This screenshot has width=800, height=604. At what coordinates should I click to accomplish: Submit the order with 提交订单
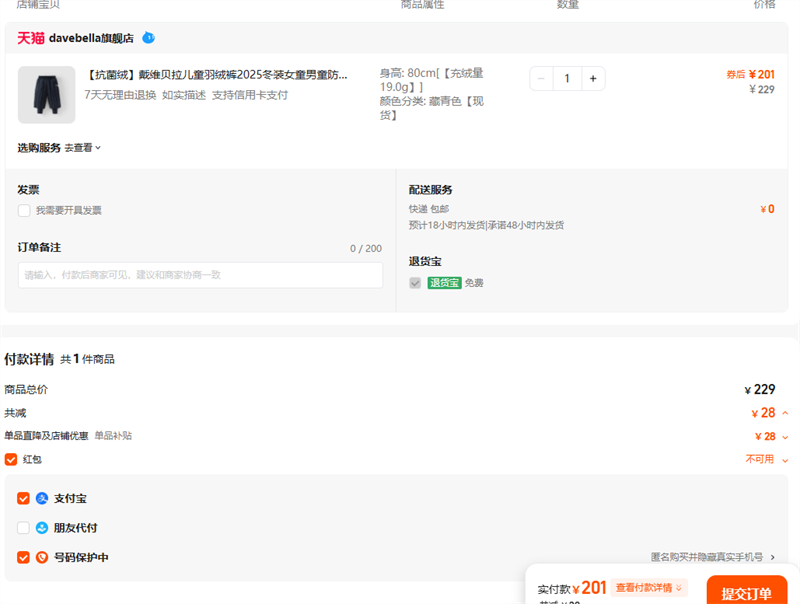pyautogui.click(x=746, y=592)
